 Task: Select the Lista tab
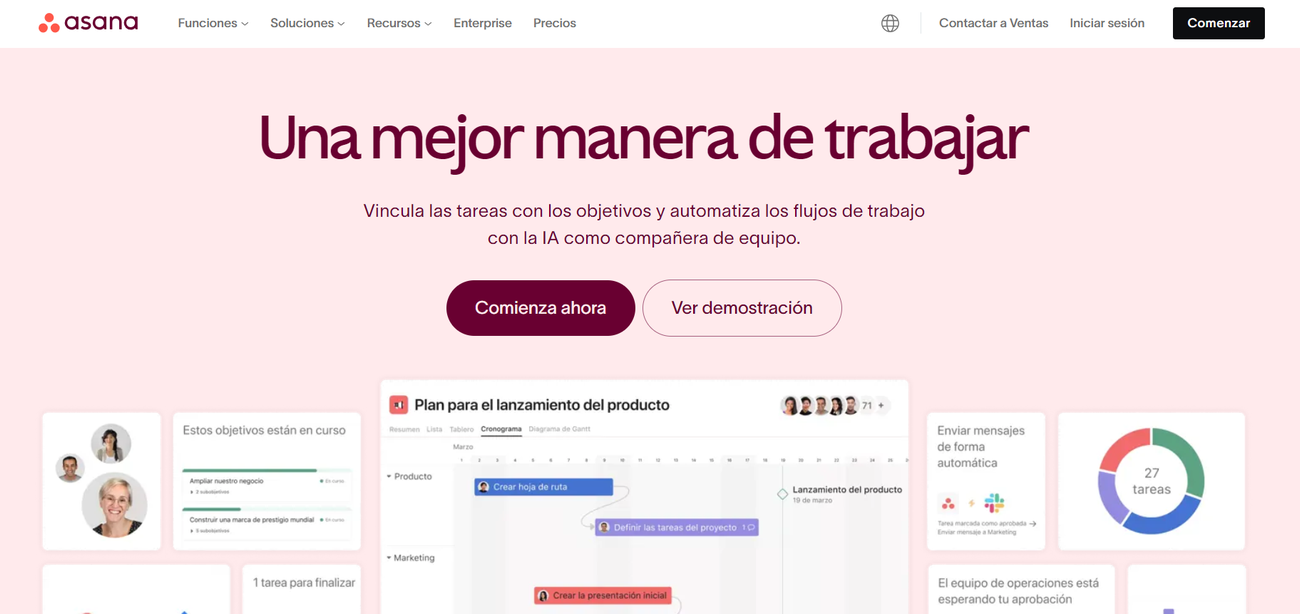[x=434, y=427]
